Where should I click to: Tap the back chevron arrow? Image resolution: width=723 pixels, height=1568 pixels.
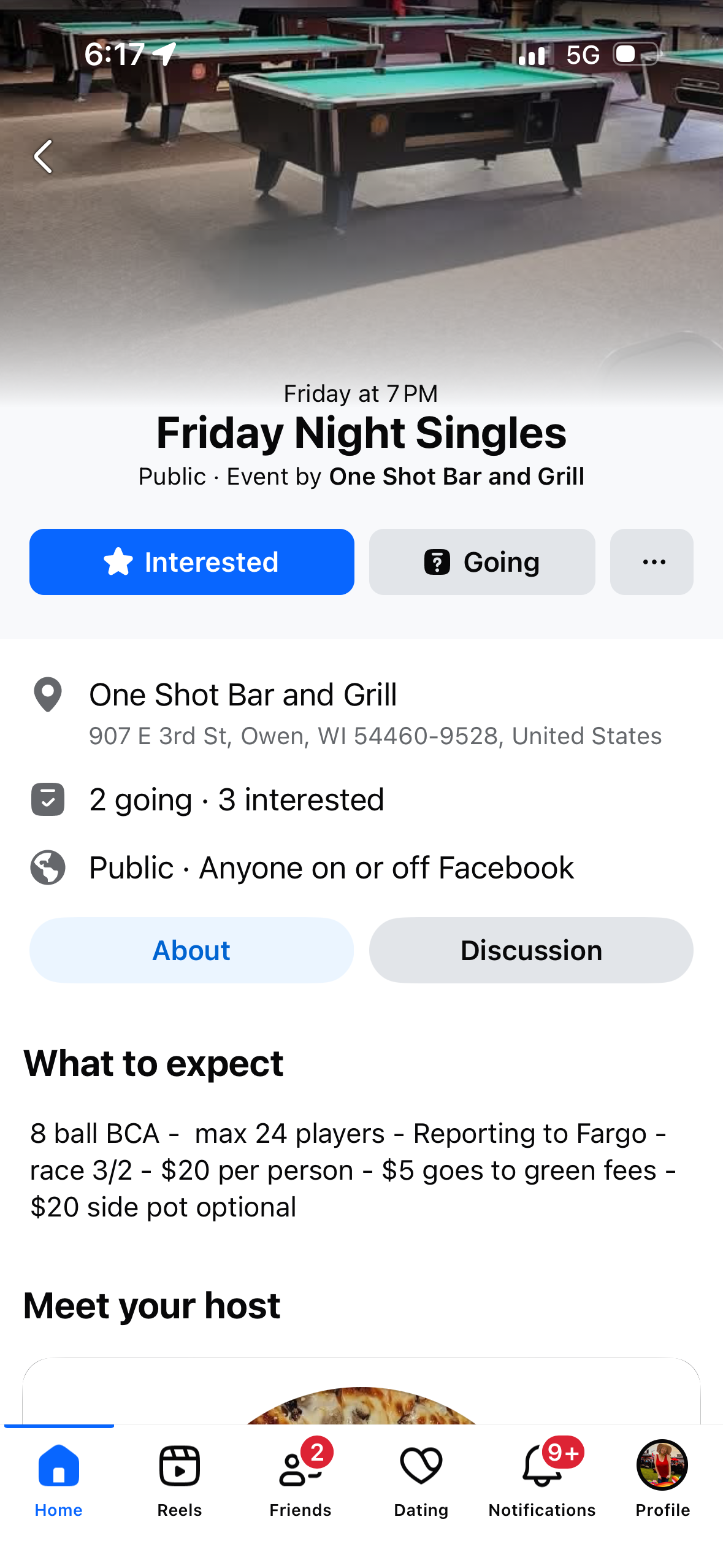click(x=43, y=156)
